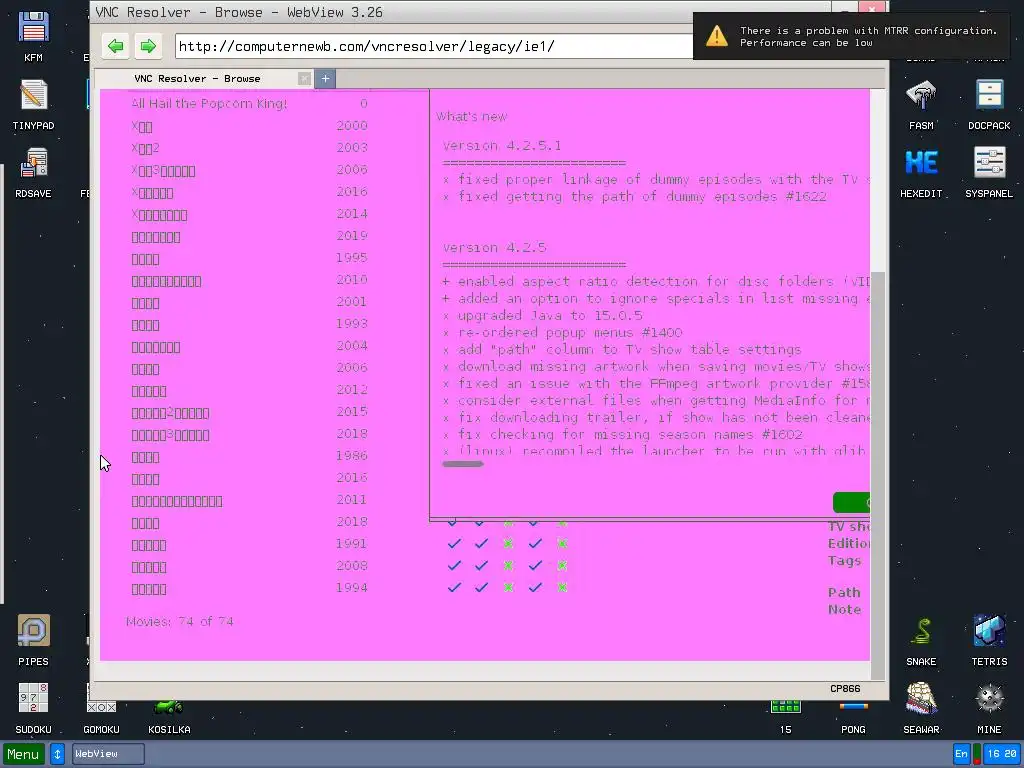Click the green button in dialog

click(x=851, y=502)
